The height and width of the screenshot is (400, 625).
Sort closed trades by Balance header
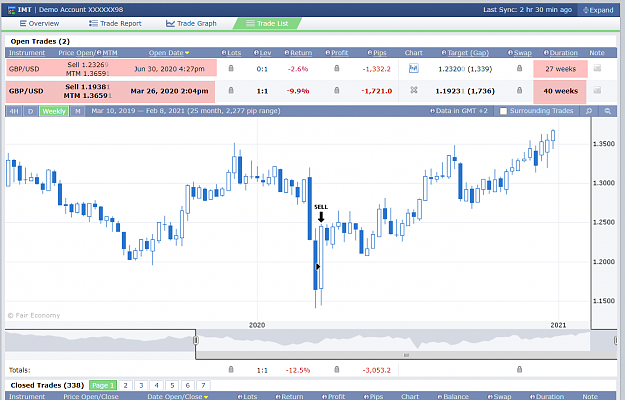coord(453,396)
